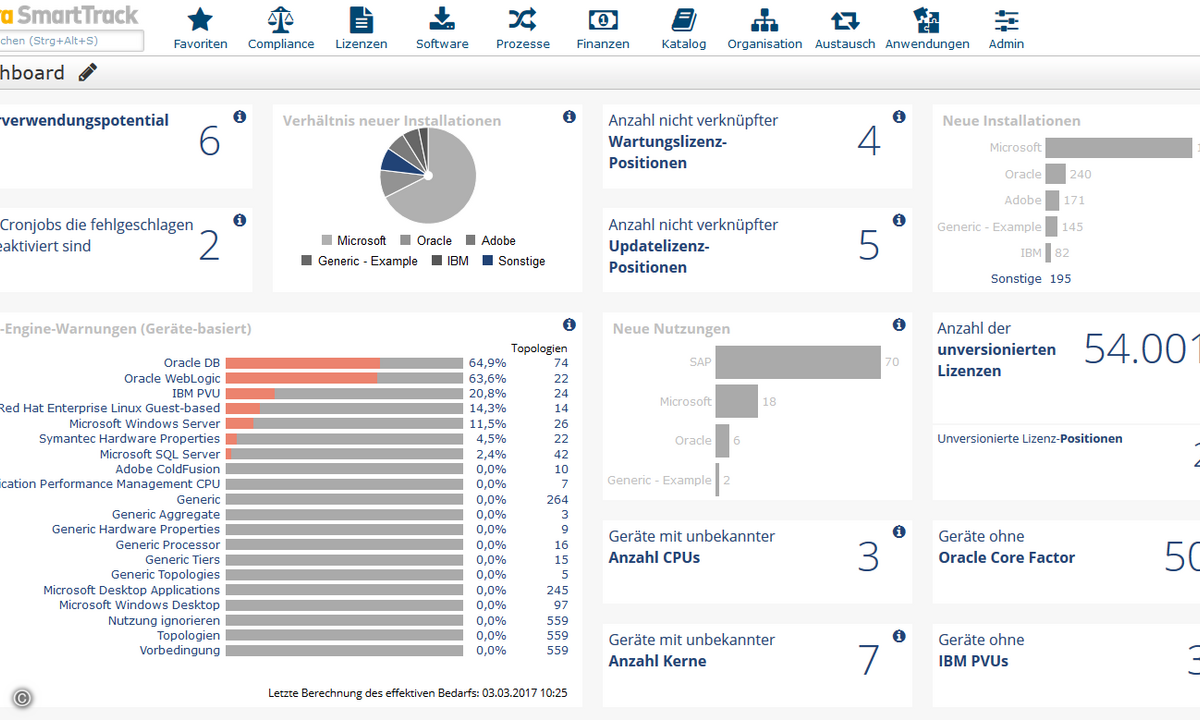Image resolution: width=1200 pixels, height=720 pixels.
Task: Click Microsoft bar in Neue Nutzungen
Action: 737,401
